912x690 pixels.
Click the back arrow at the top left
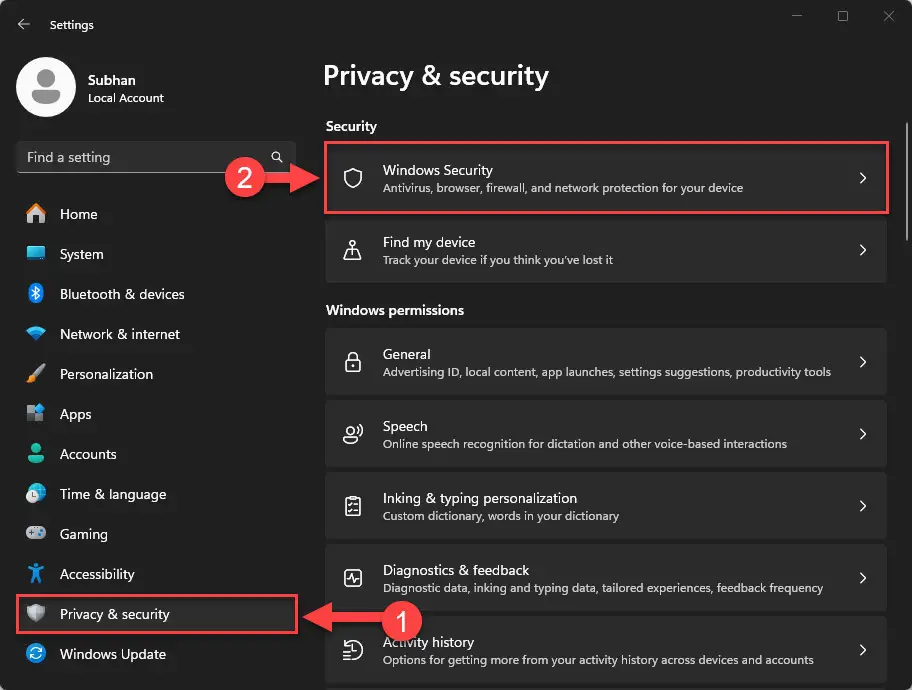click(x=22, y=24)
